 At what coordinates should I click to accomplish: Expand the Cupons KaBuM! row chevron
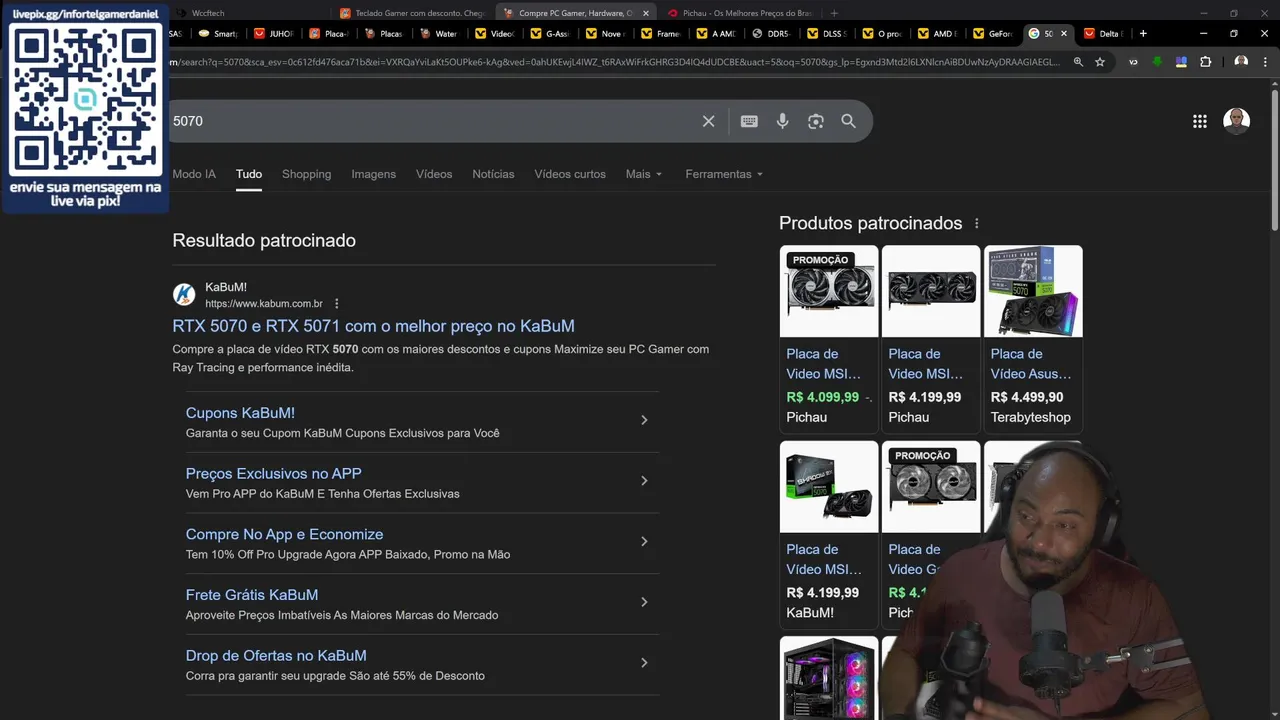click(644, 420)
